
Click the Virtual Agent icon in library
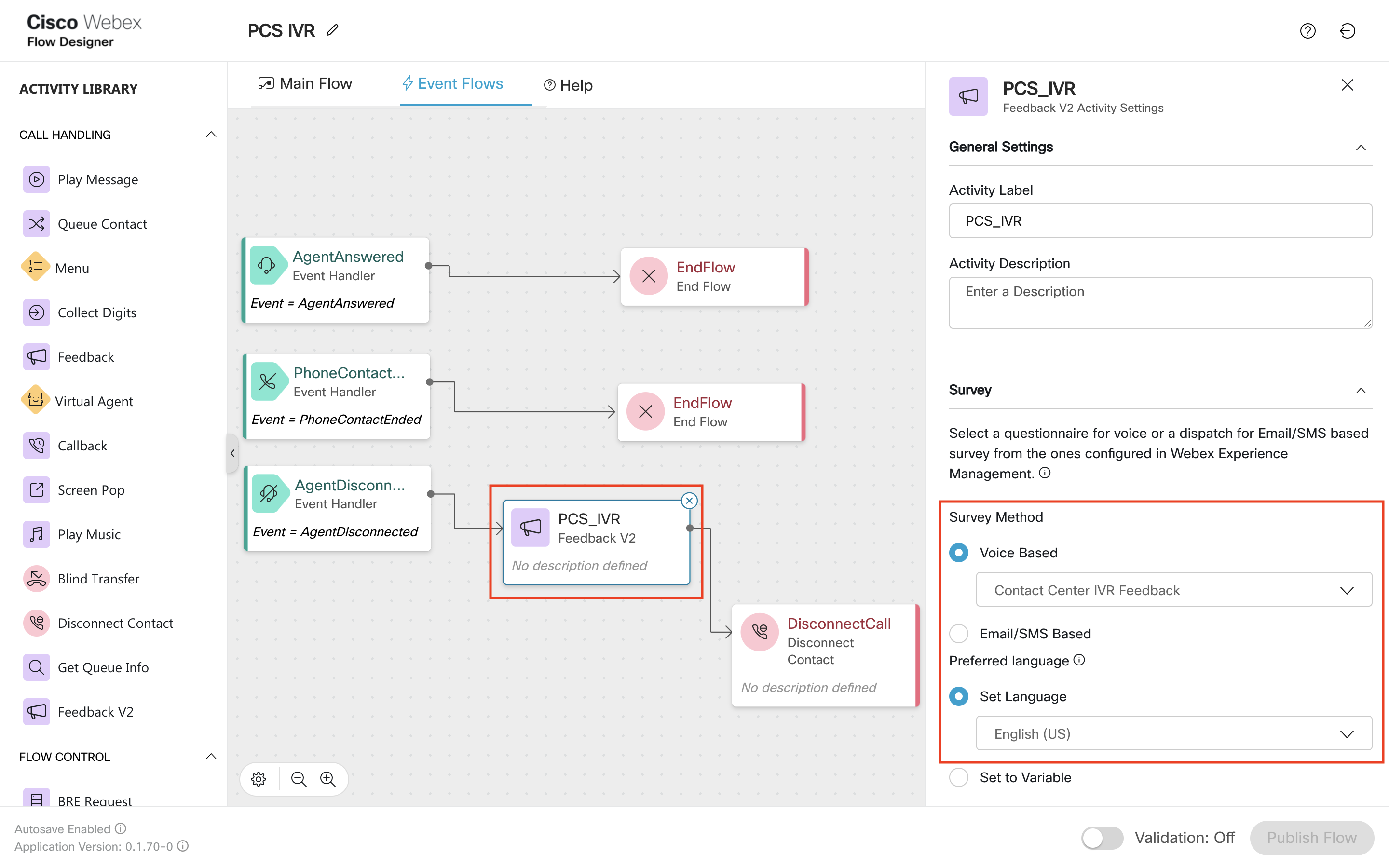pos(36,401)
